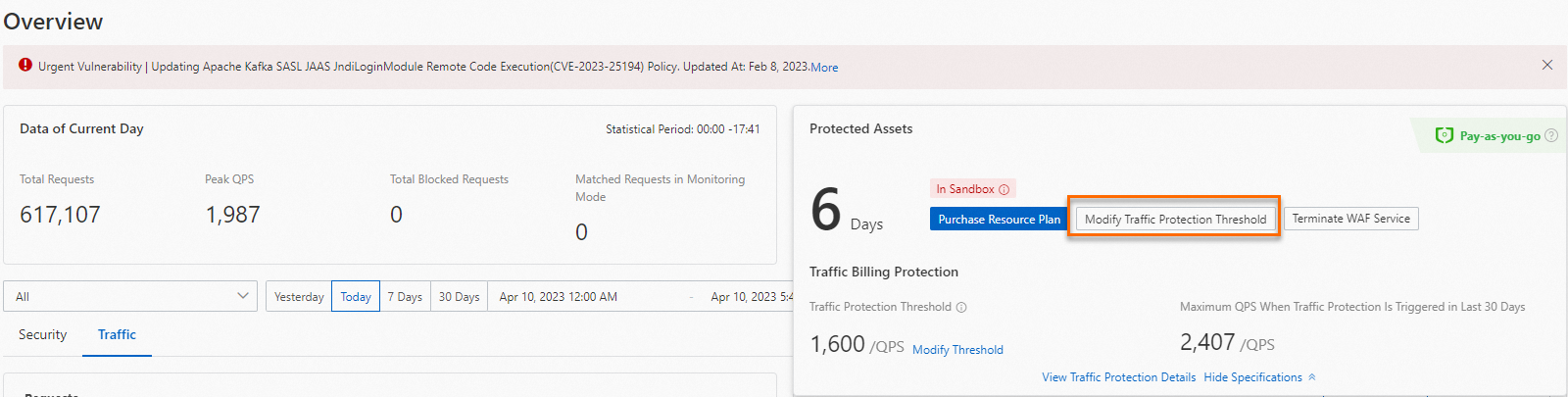Click the Hide Specifications collapse arrow icon
This screenshot has width=1568, height=397.
point(1312,377)
